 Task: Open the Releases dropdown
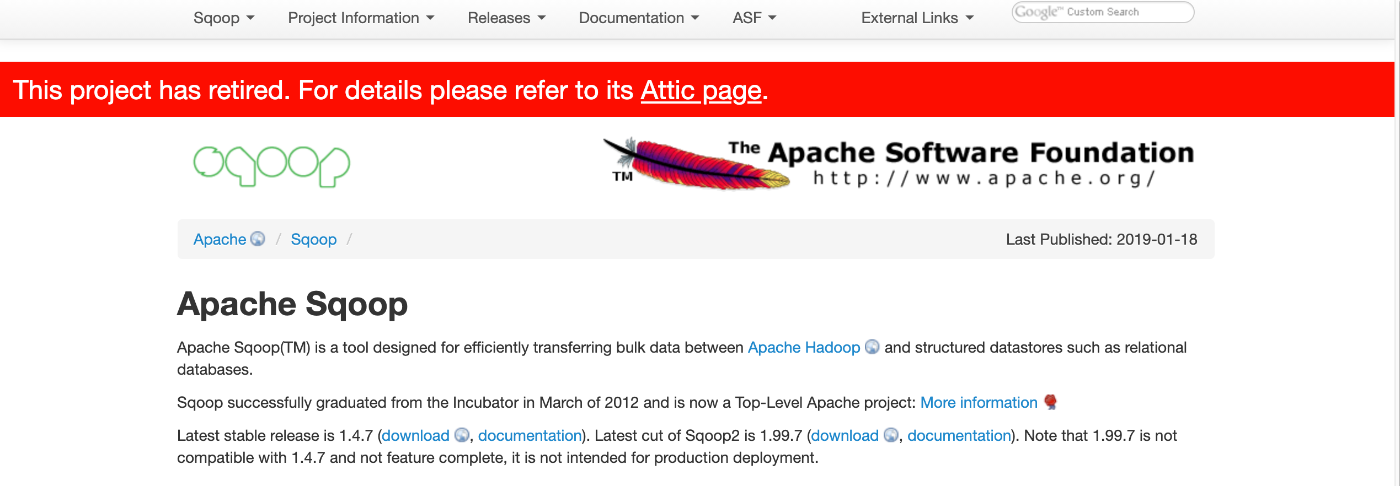[507, 18]
